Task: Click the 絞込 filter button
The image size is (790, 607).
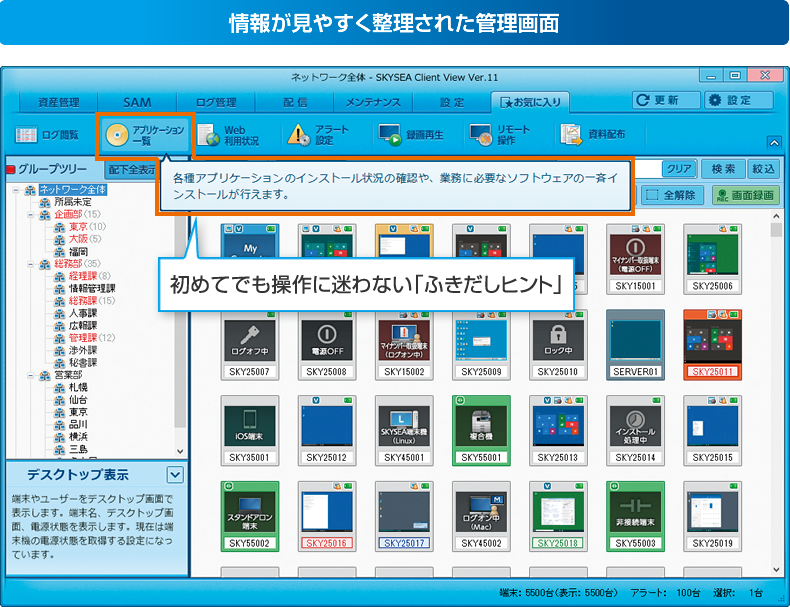Action: (763, 169)
